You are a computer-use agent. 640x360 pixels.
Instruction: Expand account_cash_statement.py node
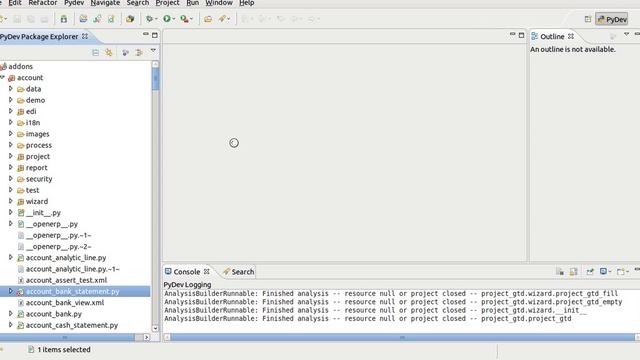pos(11,325)
